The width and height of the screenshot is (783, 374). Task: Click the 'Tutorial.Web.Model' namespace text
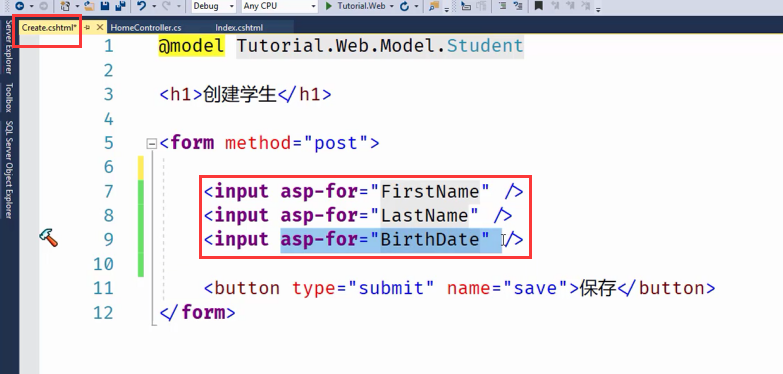[x=336, y=46]
